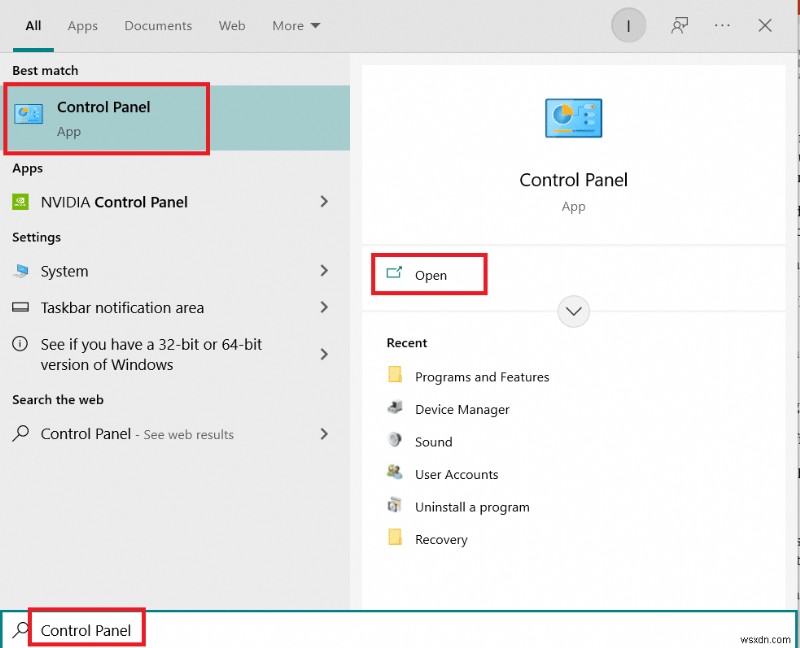Click the Control Panel search input field
800x648 pixels.
85,630
